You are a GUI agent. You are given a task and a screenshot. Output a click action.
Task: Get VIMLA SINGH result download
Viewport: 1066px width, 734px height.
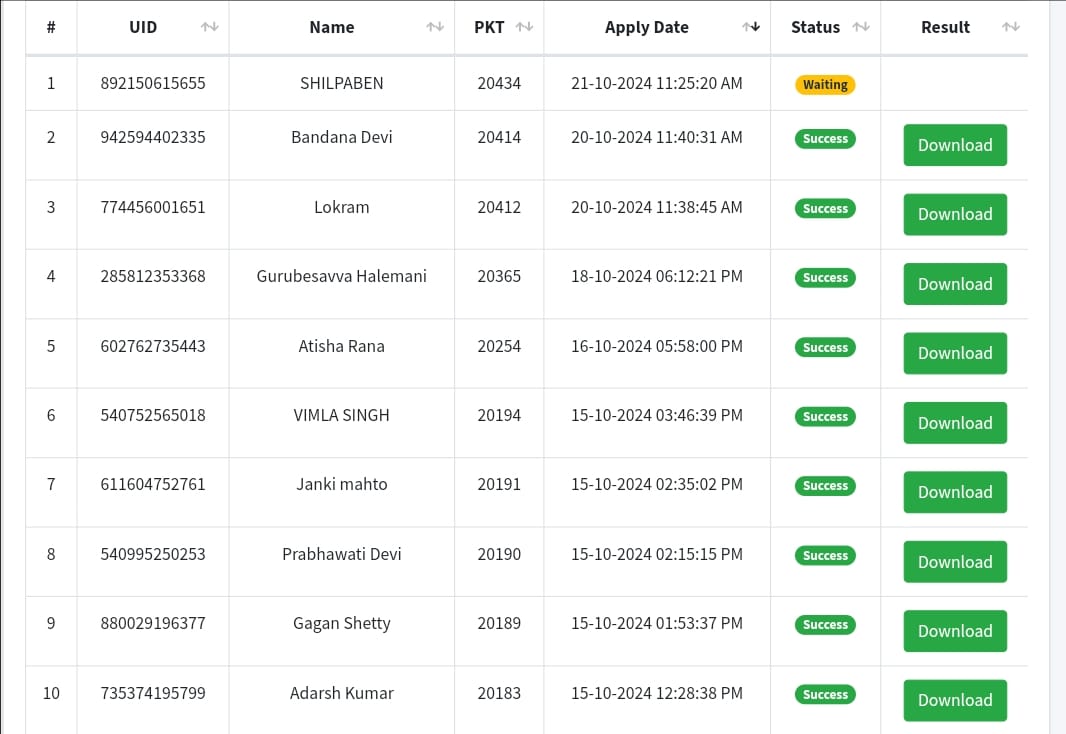click(954, 423)
